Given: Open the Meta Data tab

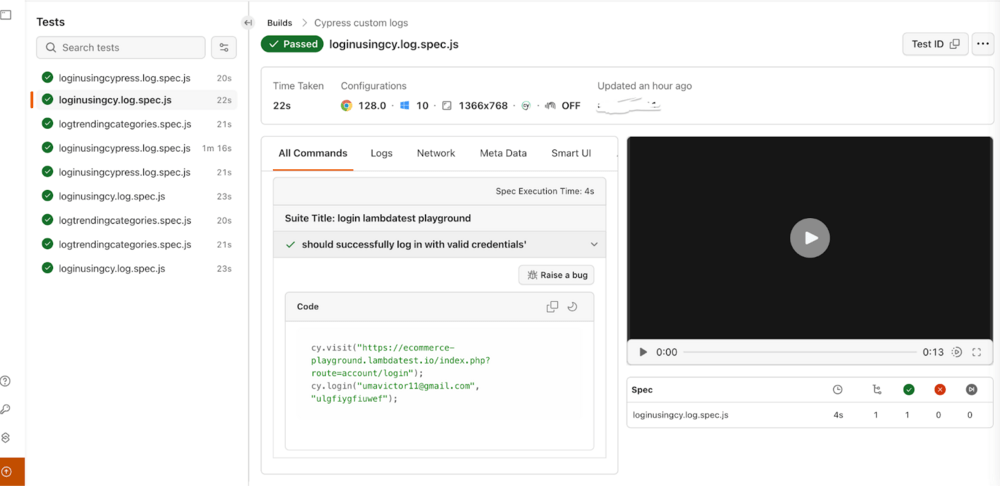Looking at the screenshot, I should coord(503,153).
